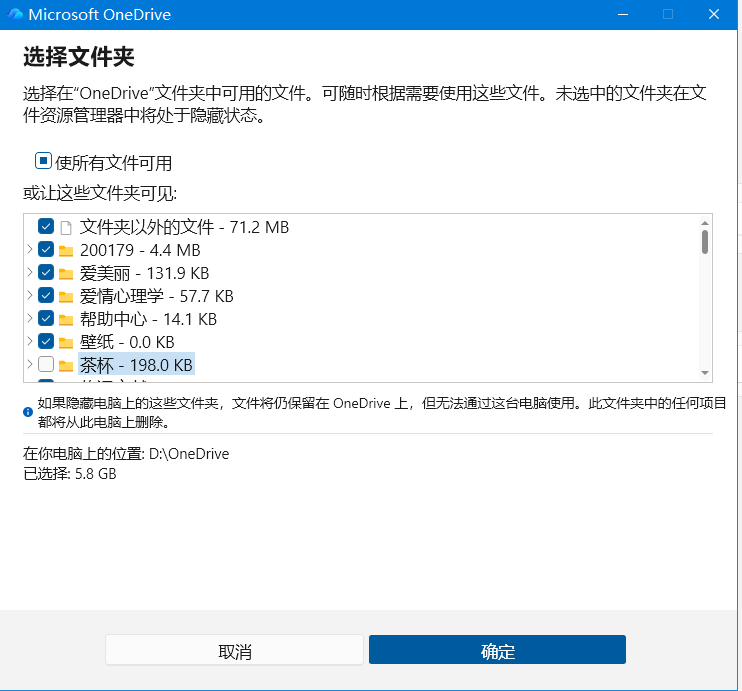742x691 pixels.
Task: Click the 选择文件夹 heading
Action: click(x=79, y=57)
